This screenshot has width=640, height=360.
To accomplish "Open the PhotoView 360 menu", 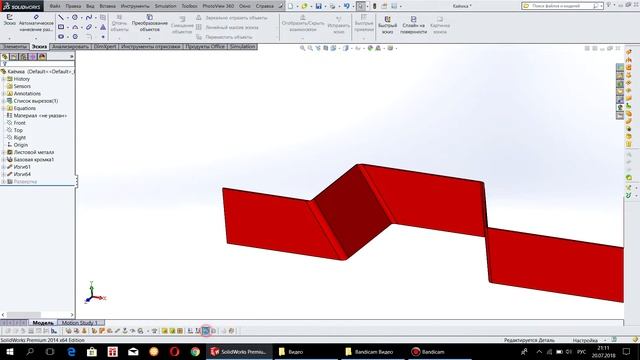I will [x=218, y=6].
